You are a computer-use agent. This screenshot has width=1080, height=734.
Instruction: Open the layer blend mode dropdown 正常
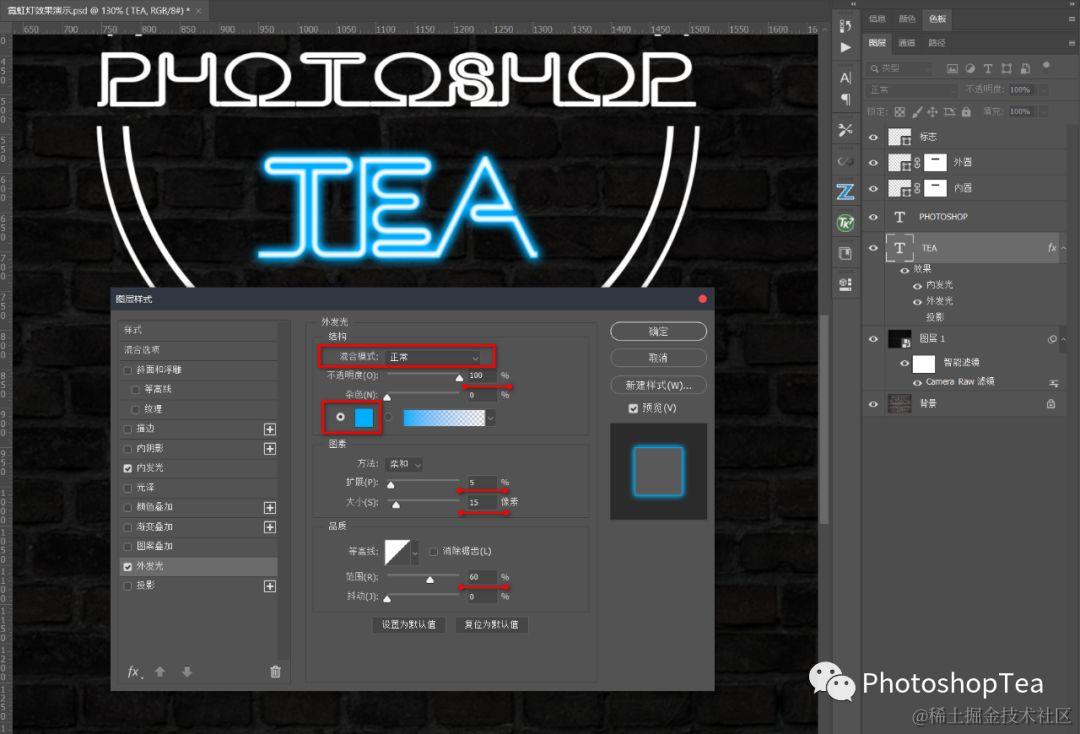point(913,90)
